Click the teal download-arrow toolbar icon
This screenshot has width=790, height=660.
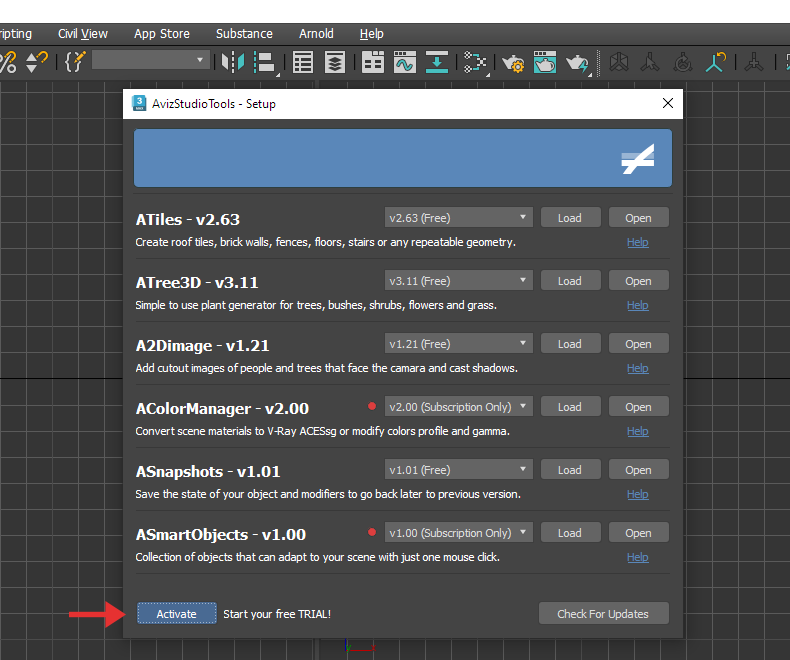(437, 62)
